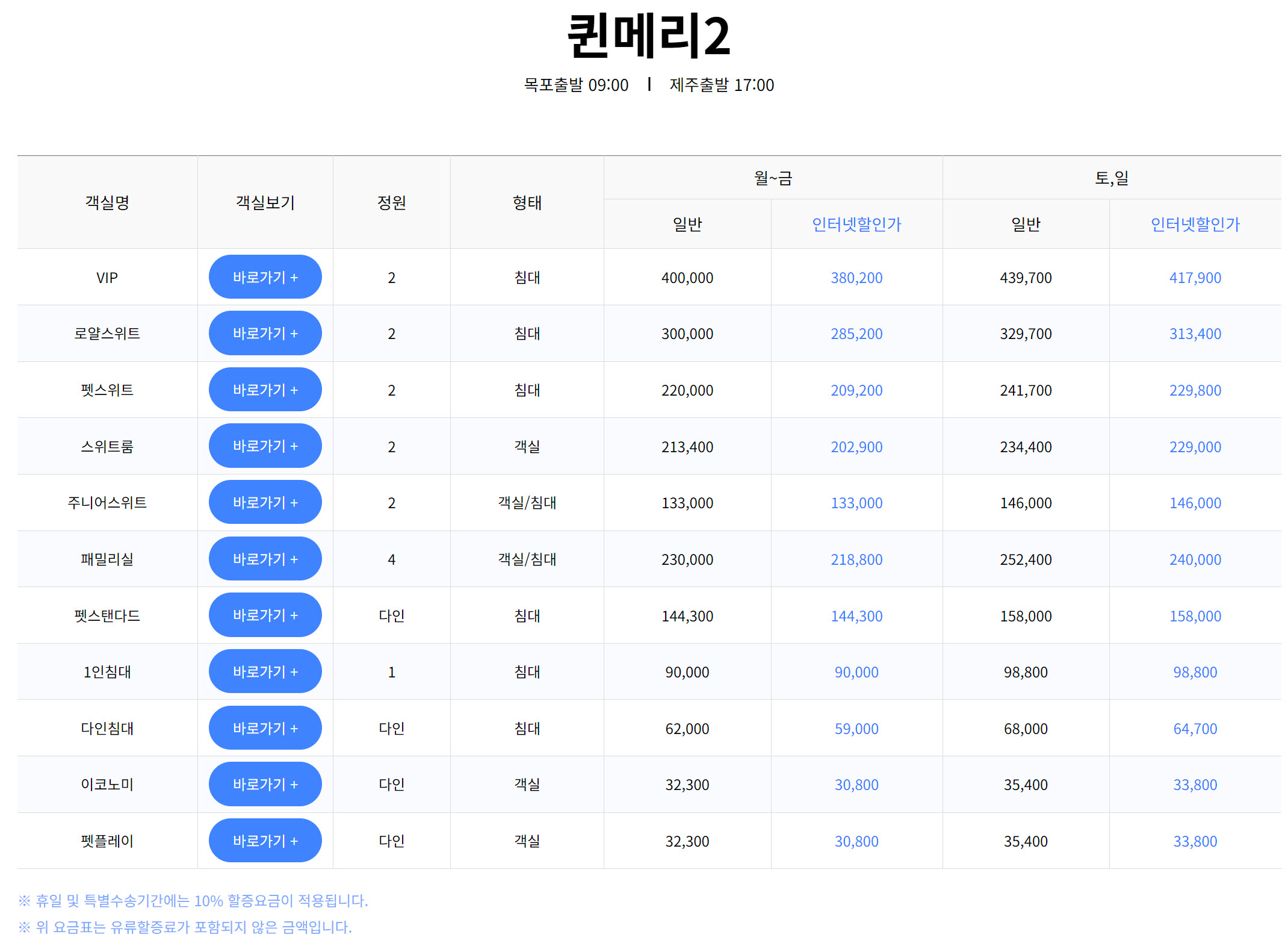Click the 퀸메리2 page title
The height and width of the screenshot is (952, 1288).
(649, 36)
